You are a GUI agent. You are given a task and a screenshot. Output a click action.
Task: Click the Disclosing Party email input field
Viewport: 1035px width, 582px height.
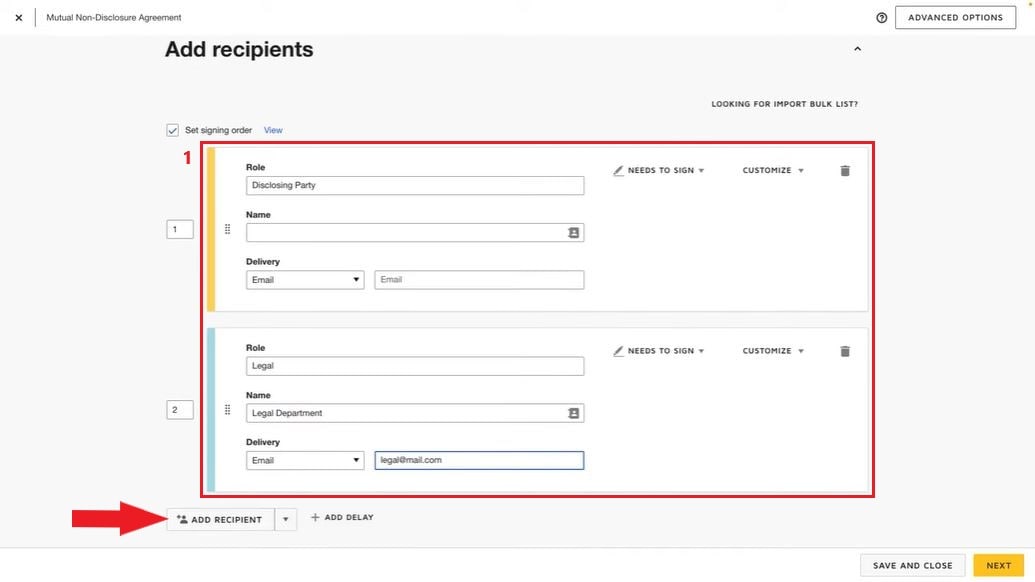[479, 280]
